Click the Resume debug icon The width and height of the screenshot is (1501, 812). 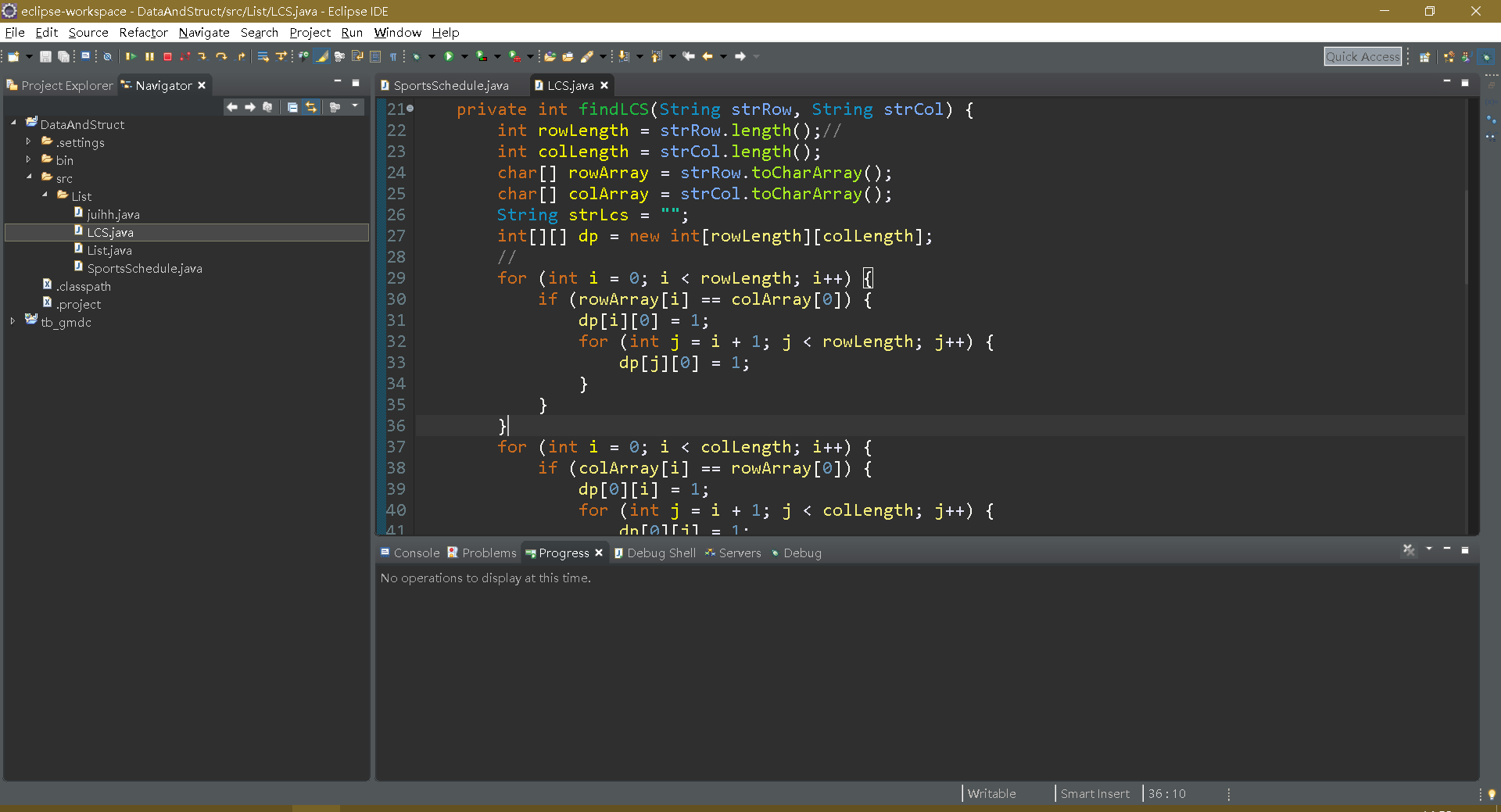tap(131, 56)
